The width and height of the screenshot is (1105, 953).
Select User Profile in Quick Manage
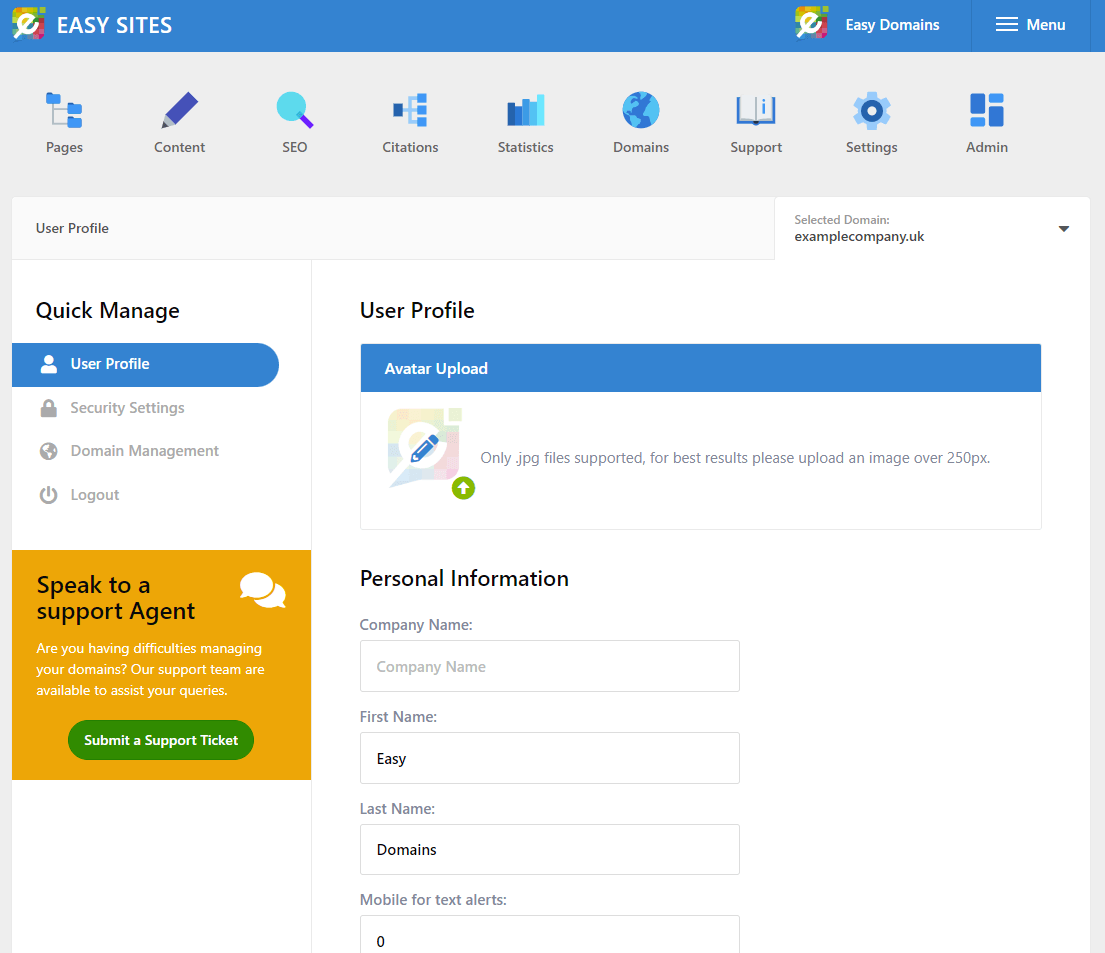145,364
